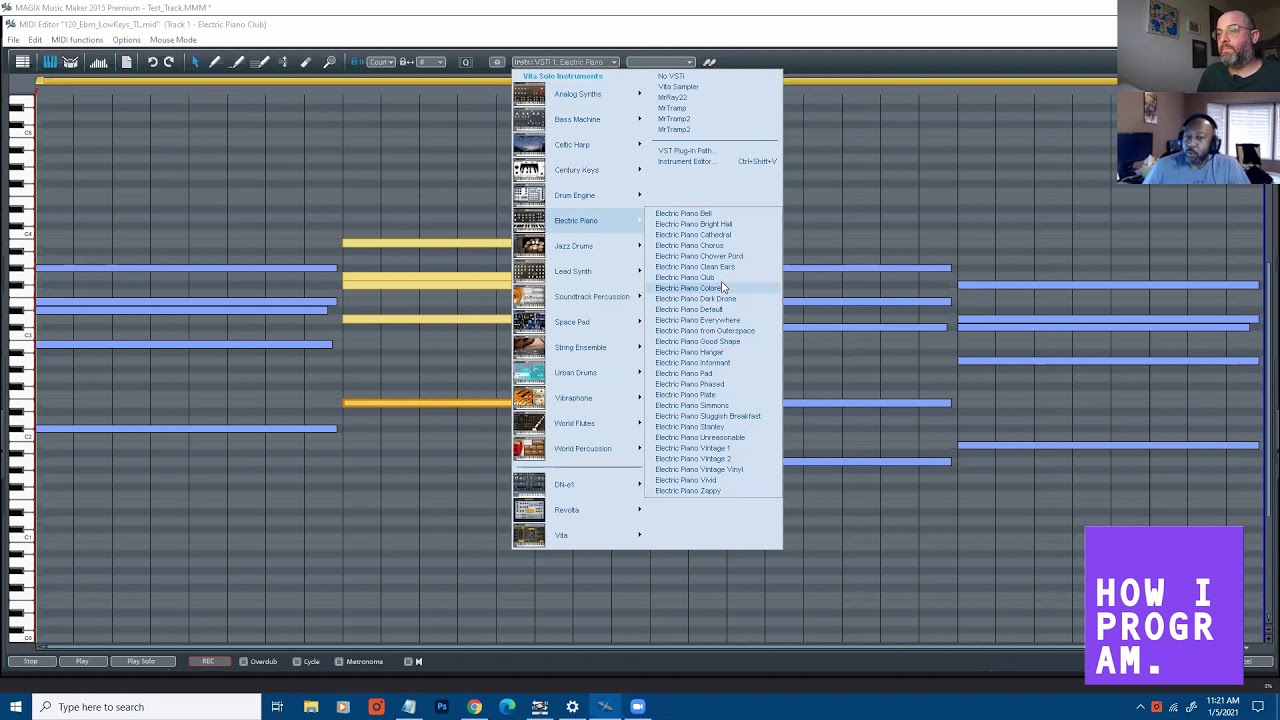Click the World Percussion instrument thumbnail

pos(529,448)
